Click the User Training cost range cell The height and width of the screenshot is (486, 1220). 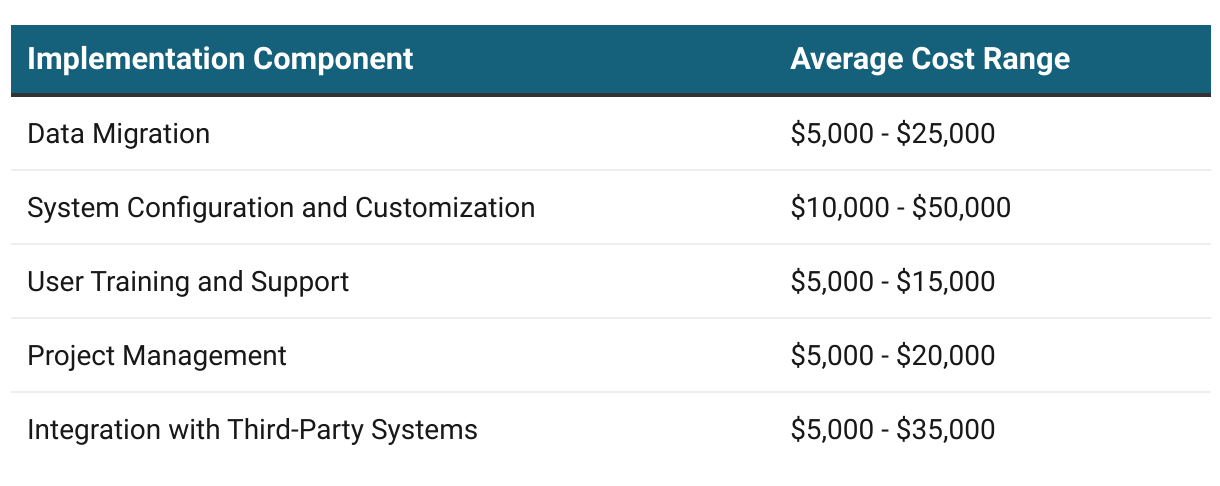point(892,282)
